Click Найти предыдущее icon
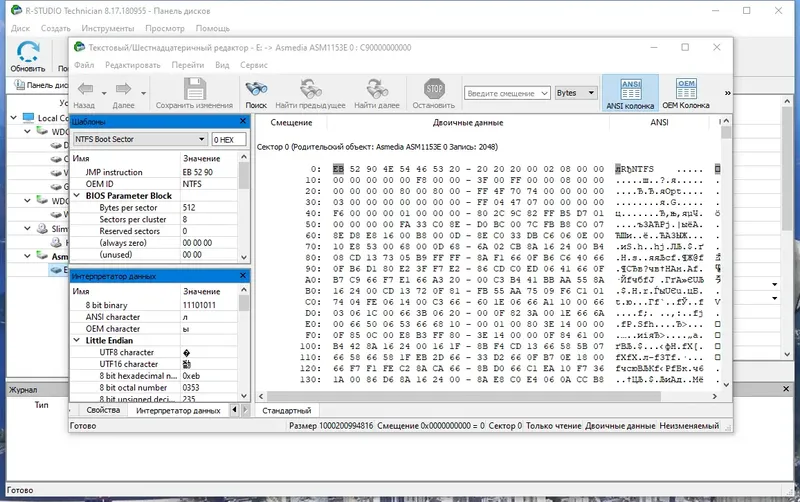The width and height of the screenshot is (800, 502). (310, 88)
